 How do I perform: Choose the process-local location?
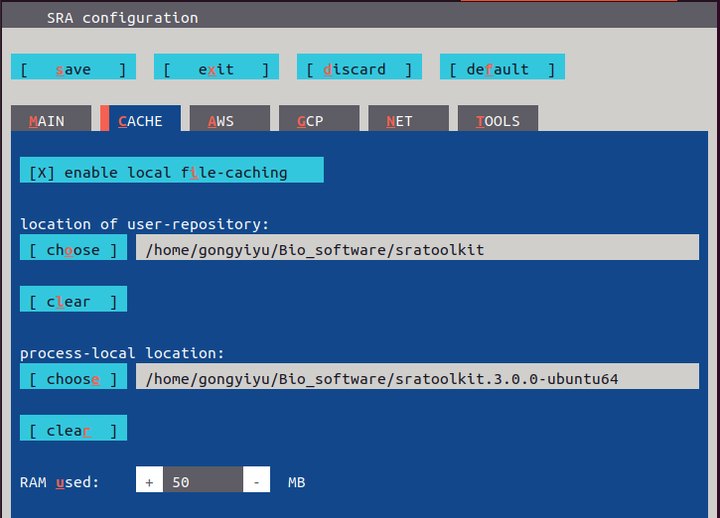pyautogui.click(x=73, y=378)
